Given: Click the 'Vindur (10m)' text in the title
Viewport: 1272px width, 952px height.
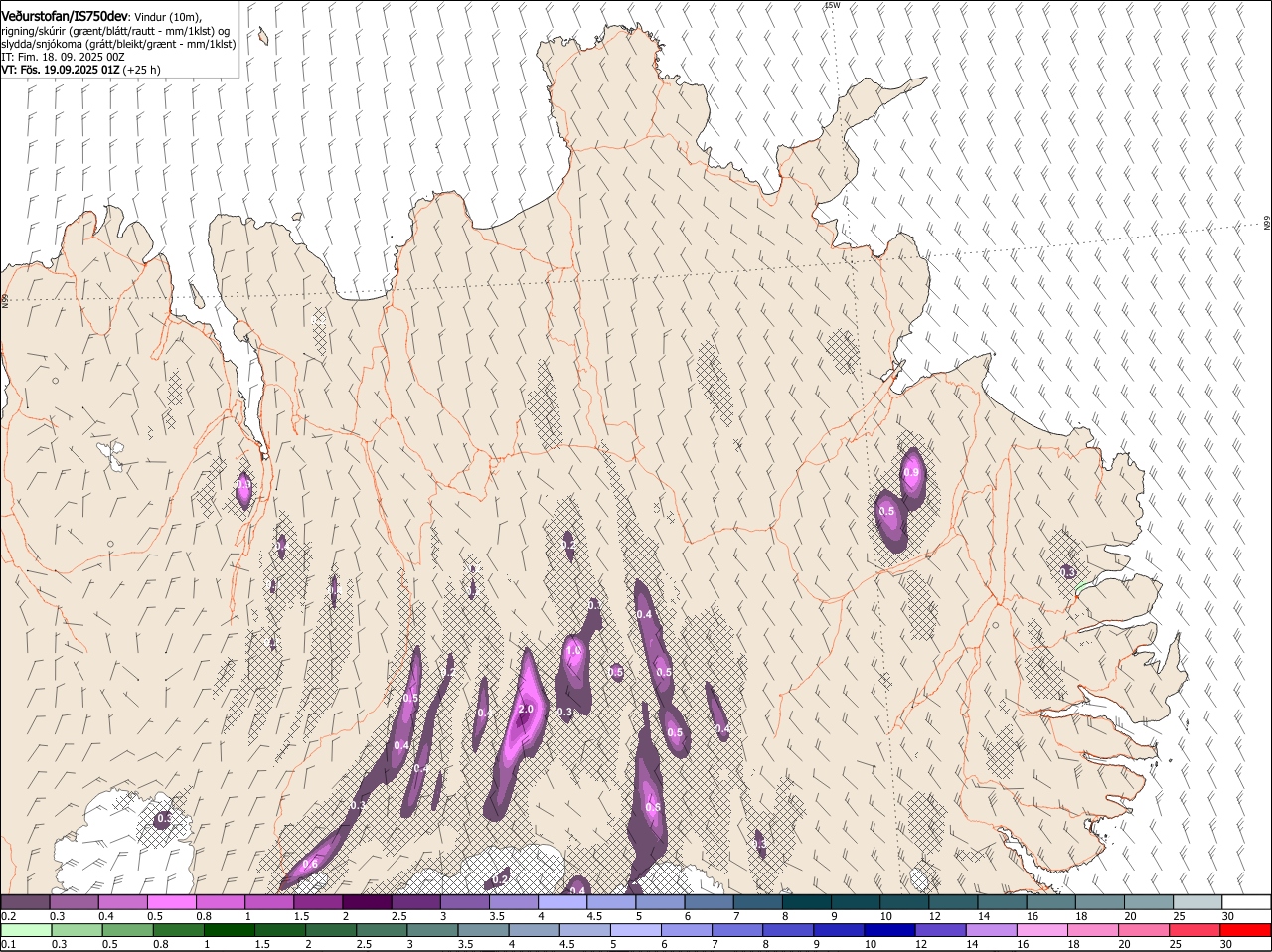Looking at the screenshot, I should tap(167, 18).
